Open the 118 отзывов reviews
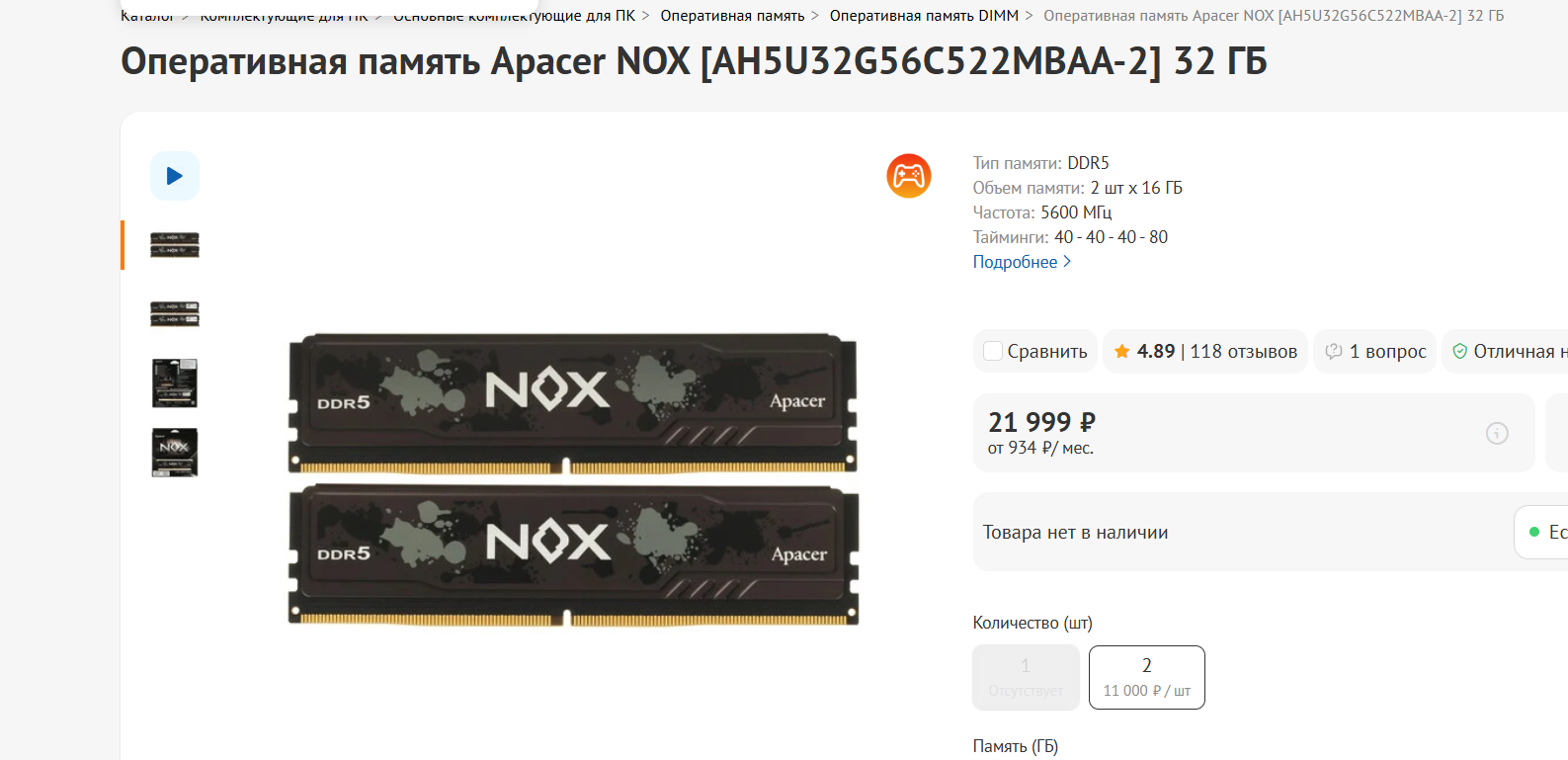 pos(1243,351)
